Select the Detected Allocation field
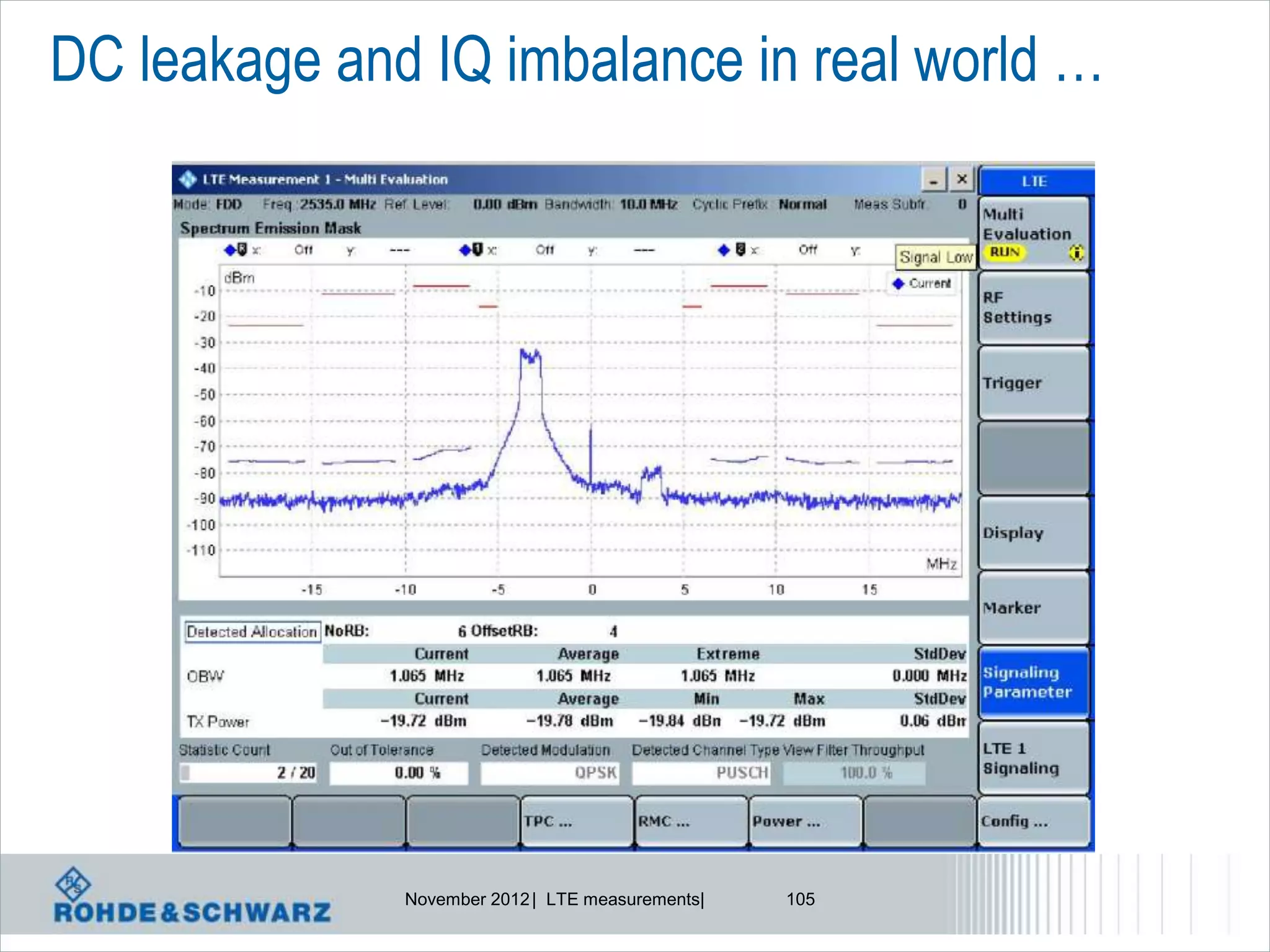 (x=252, y=632)
